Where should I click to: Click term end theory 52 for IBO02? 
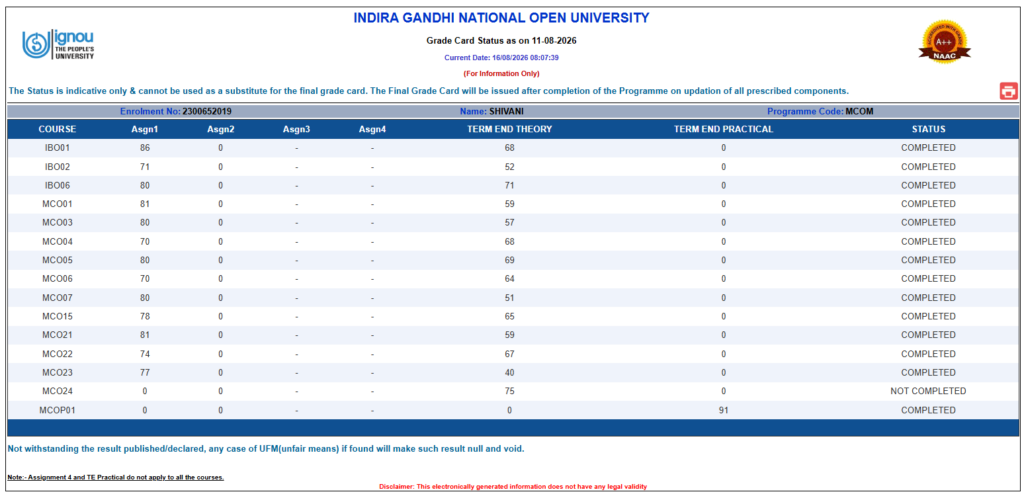(509, 166)
